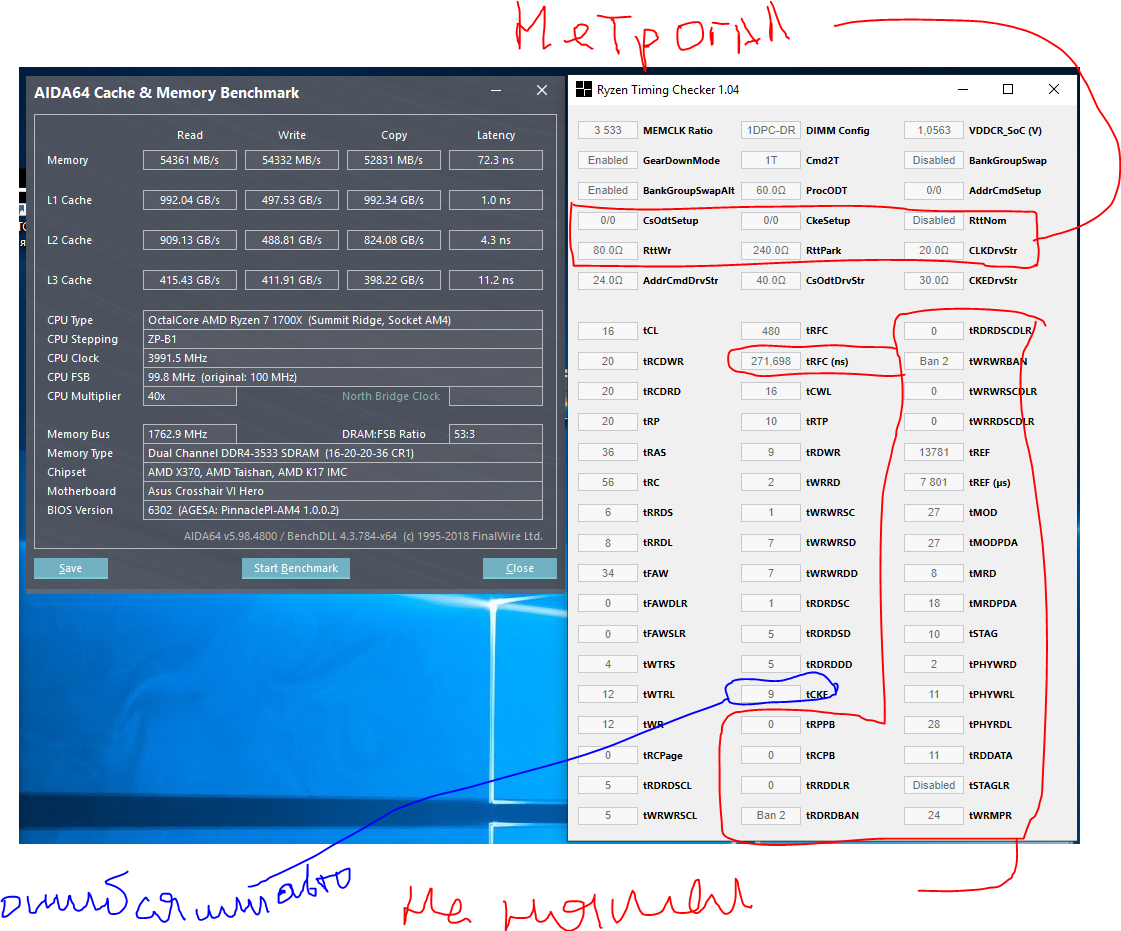This screenshot has height=931, width=1121.
Task: Click Motherboard Asus Crosshair VI Hero field
Action: pyautogui.click(x=342, y=491)
